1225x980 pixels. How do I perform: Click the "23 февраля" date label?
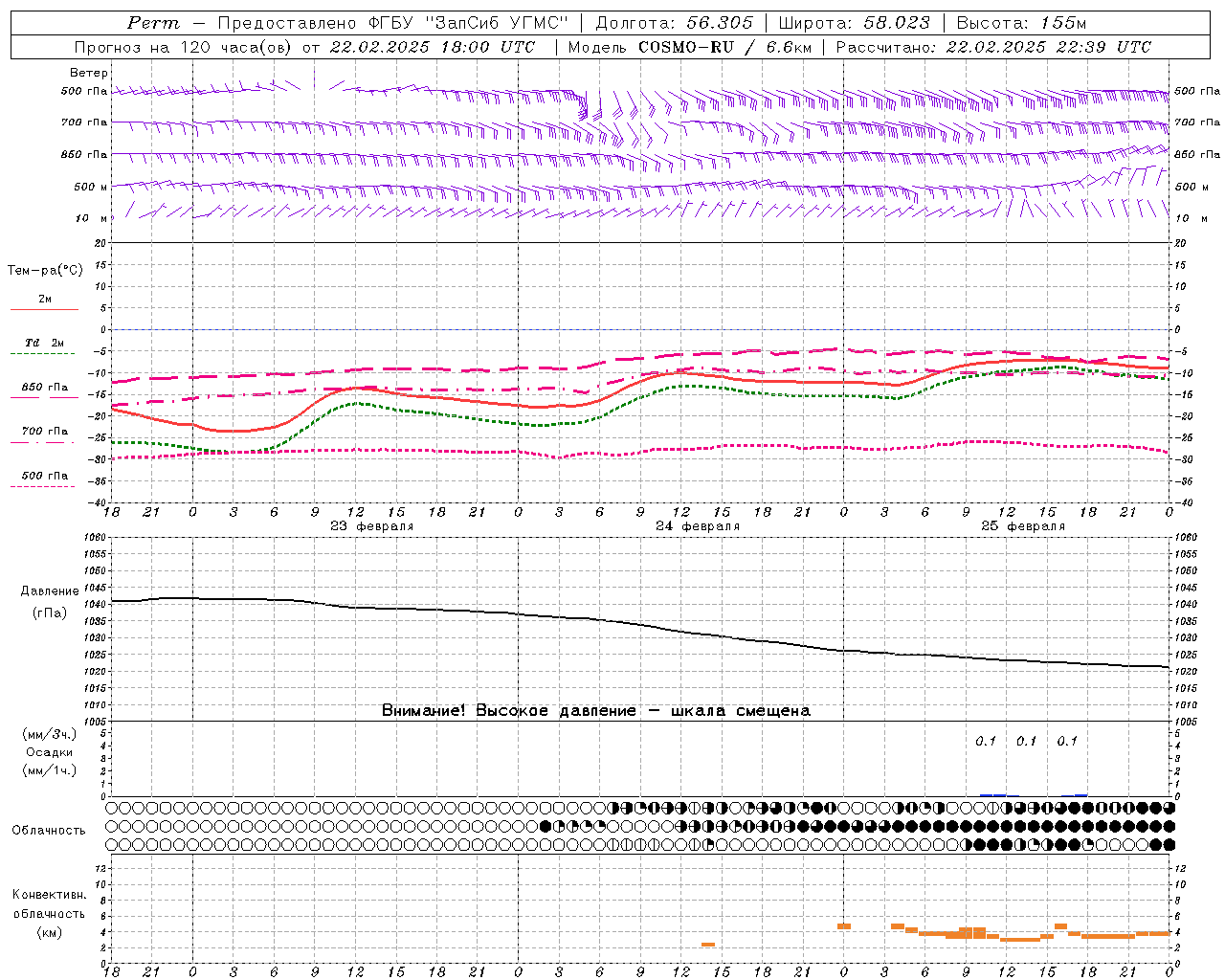coord(372,526)
